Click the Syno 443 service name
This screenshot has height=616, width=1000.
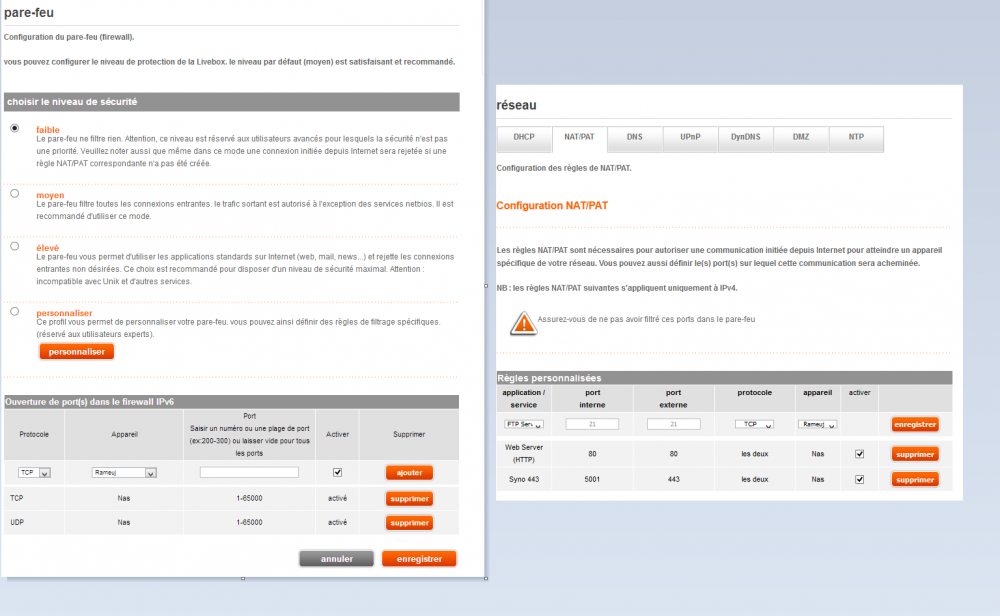[x=524, y=480]
